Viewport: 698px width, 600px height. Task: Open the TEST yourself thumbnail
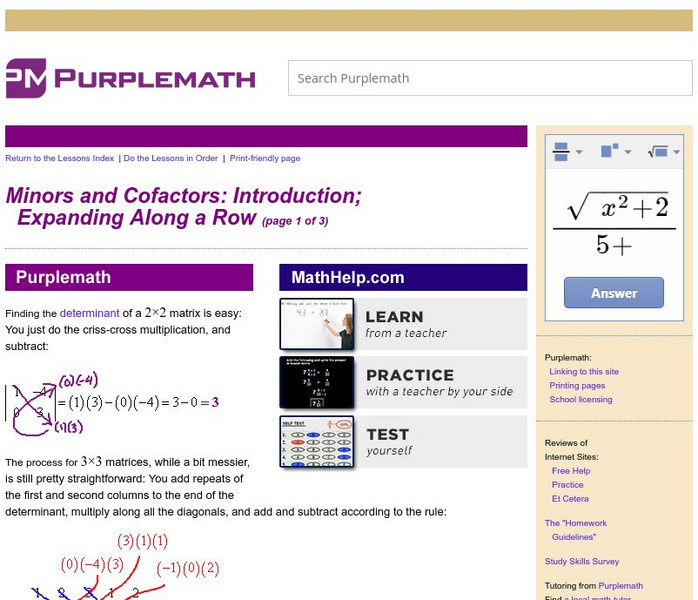coord(317,442)
